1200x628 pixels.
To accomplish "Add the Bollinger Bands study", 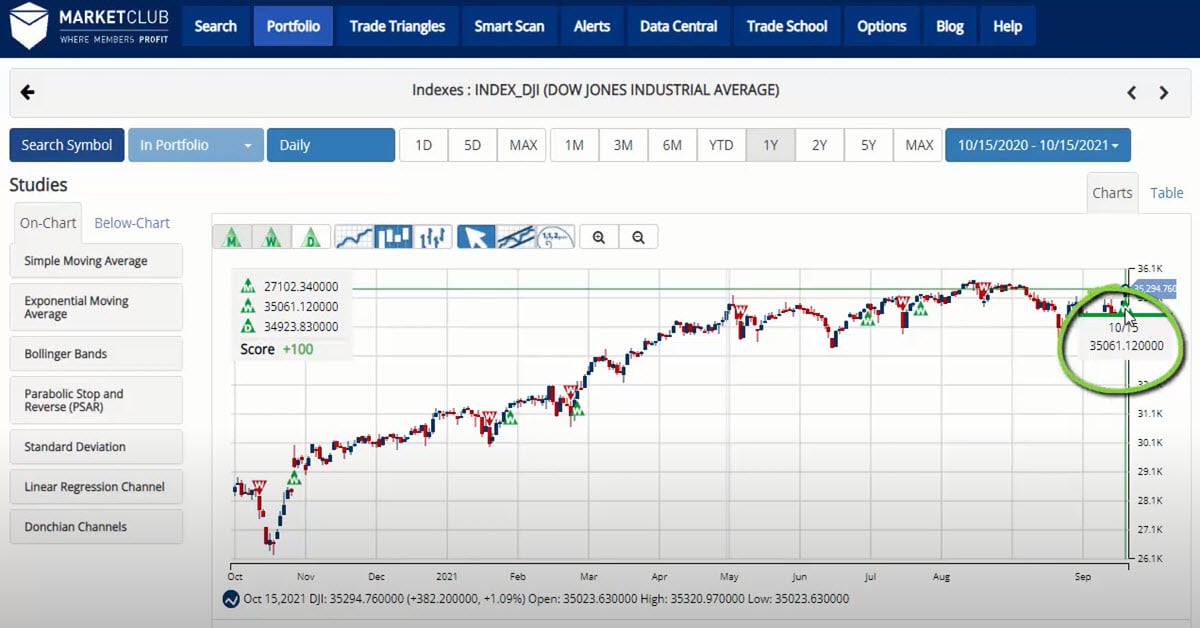I will [95, 353].
